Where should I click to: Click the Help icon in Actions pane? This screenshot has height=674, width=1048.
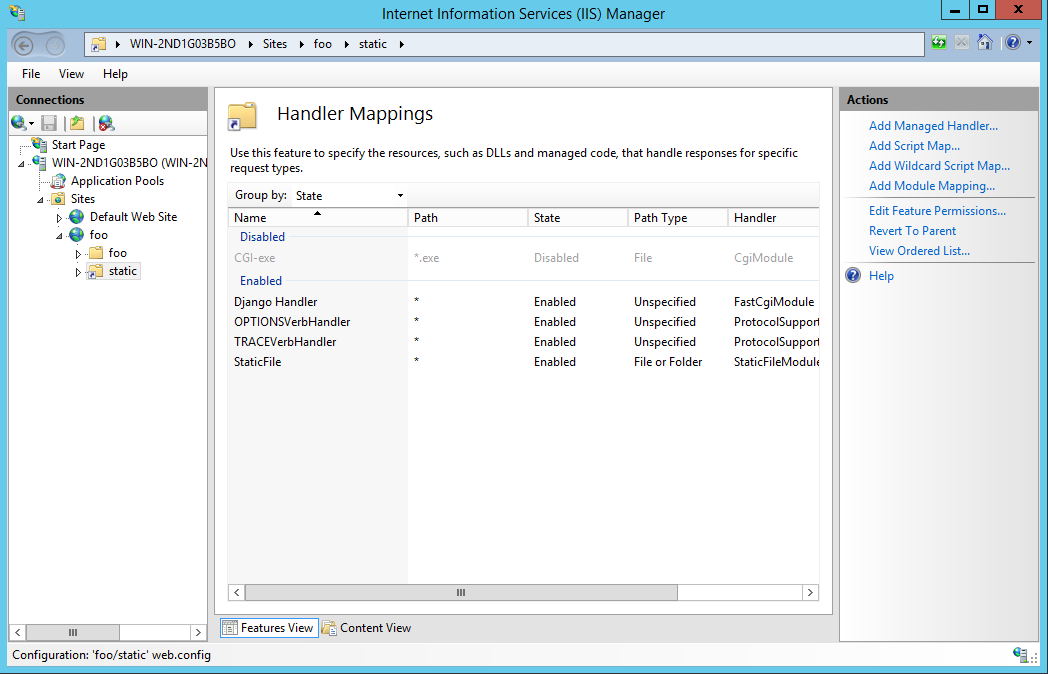(854, 275)
